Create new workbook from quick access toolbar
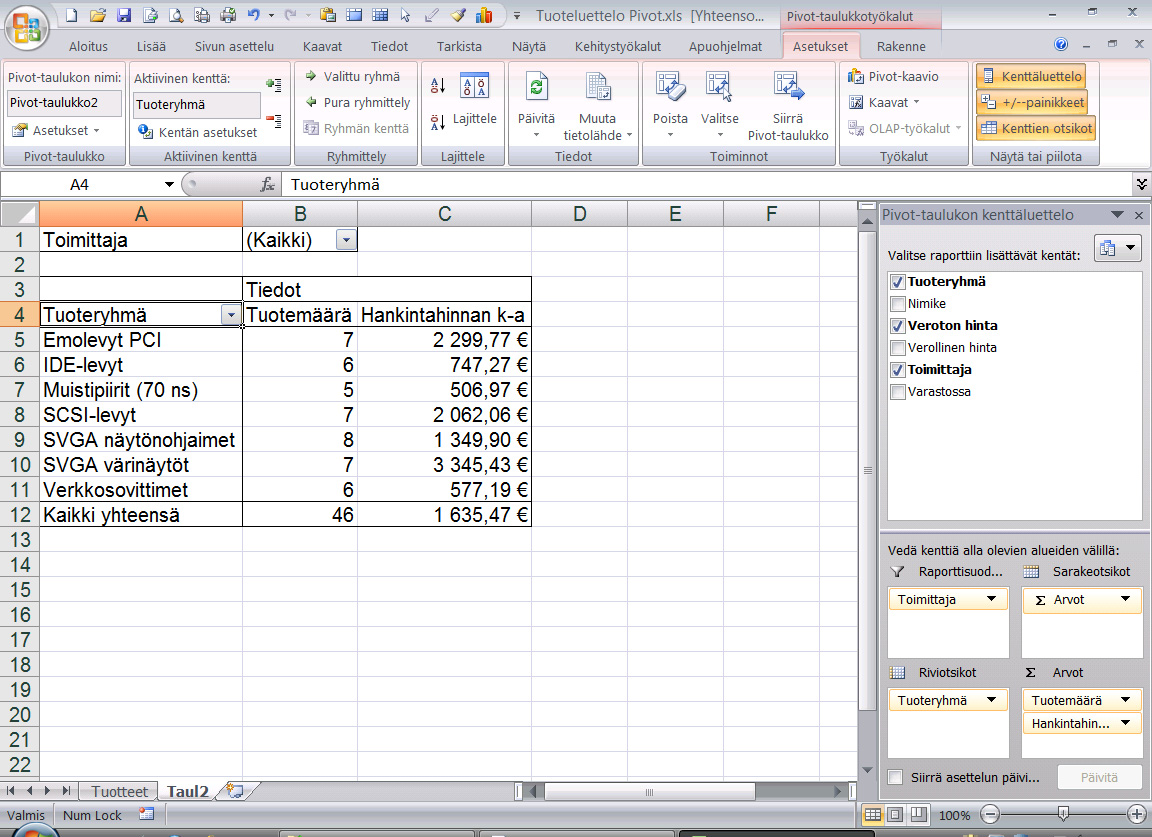Screen dimensions: 1152x837 coord(72,15)
